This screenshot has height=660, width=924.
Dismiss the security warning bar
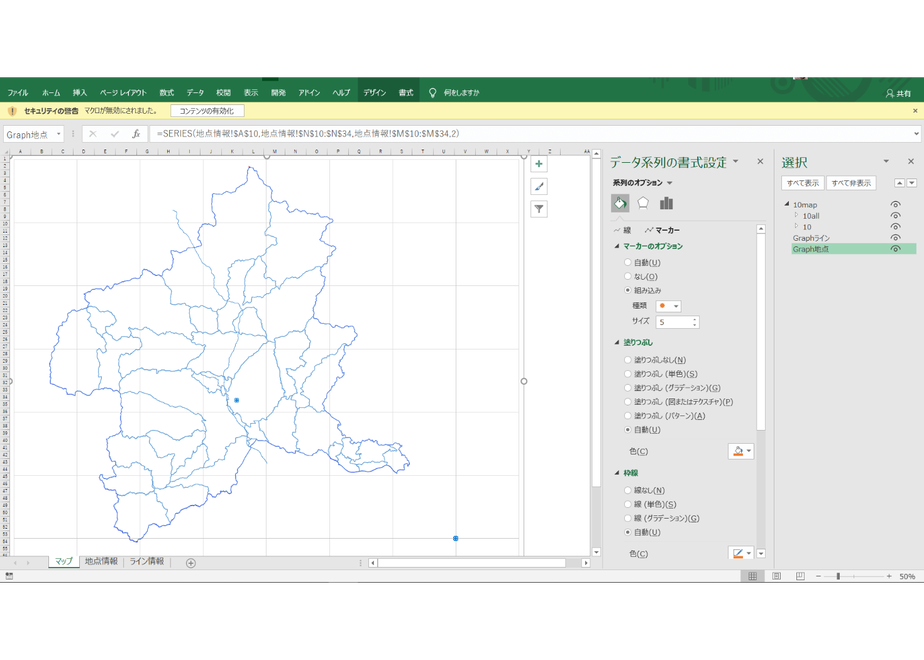(915, 111)
